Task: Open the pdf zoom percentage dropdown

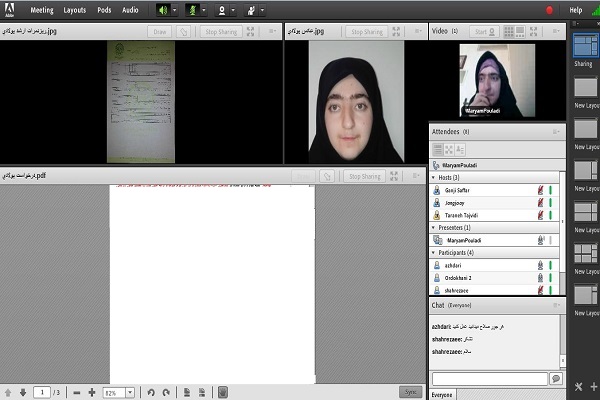Action: 130,393
